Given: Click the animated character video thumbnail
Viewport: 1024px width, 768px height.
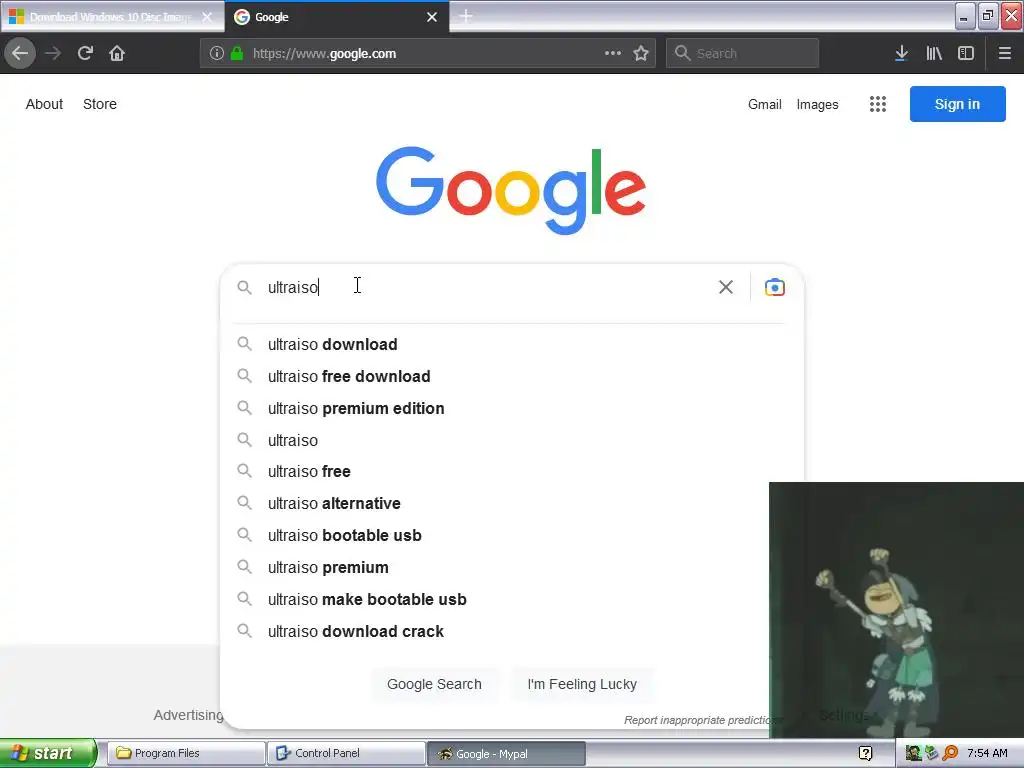Looking at the screenshot, I should point(896,610).
